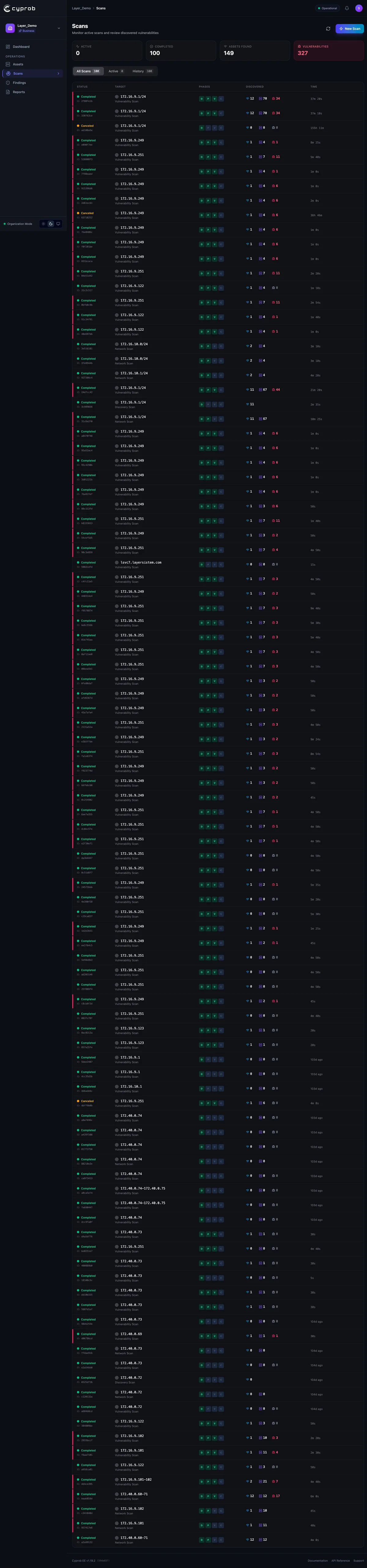Open the Support footer link

[x=358, y=1561]
